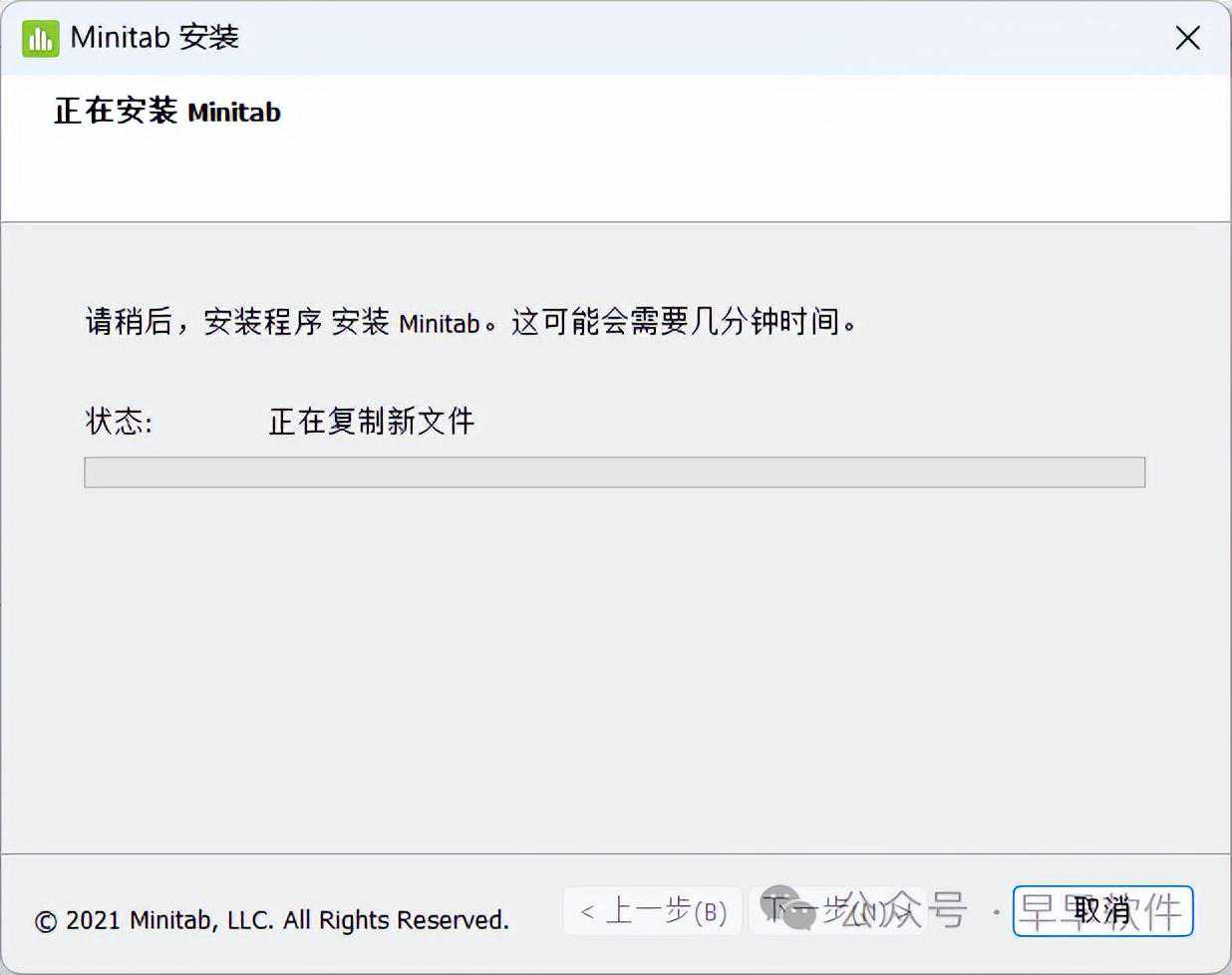Click the 2021 Minitab copyright notice
The image size is (1232, 975).
[272, 919]
